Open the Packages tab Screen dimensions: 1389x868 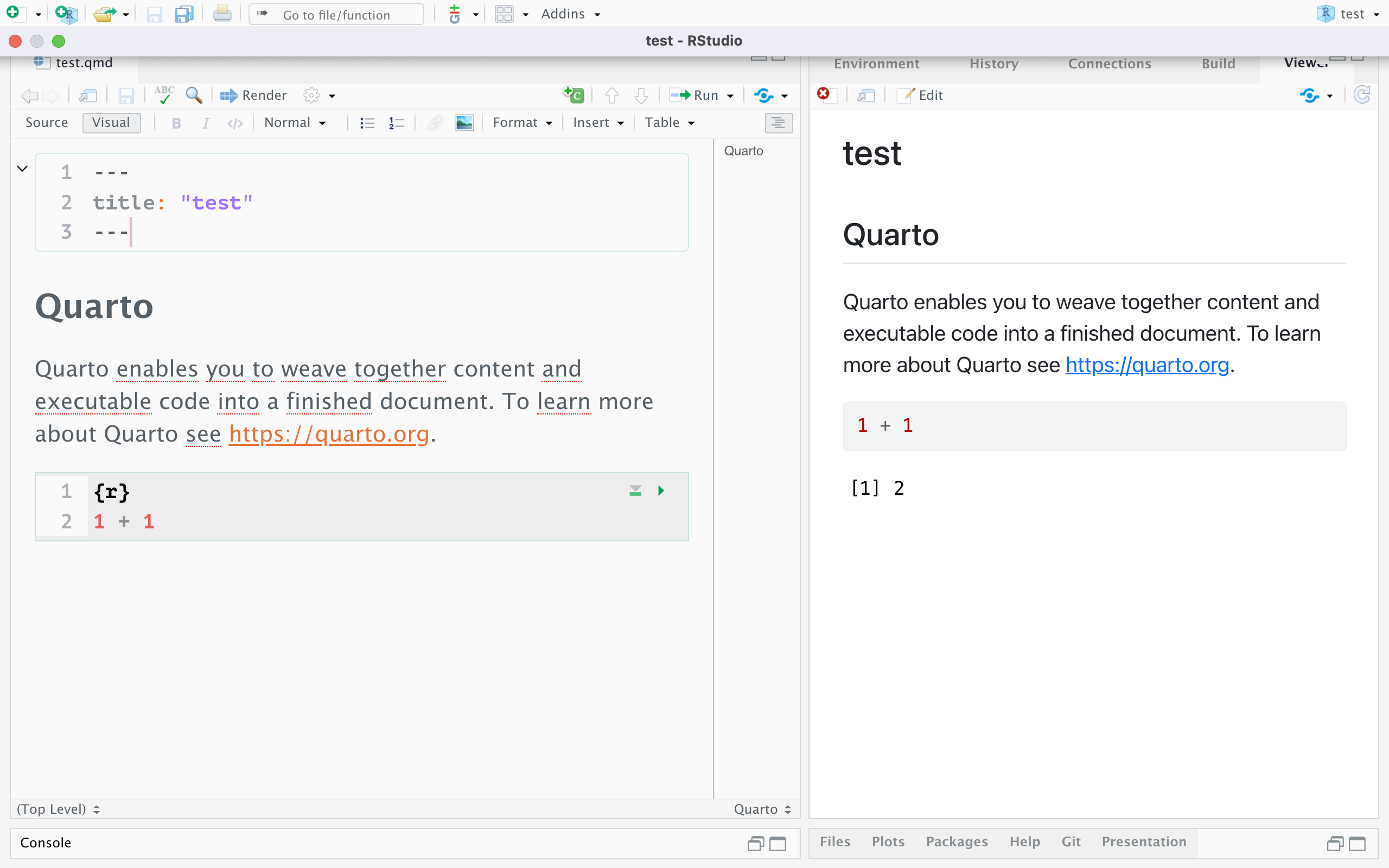957,841
